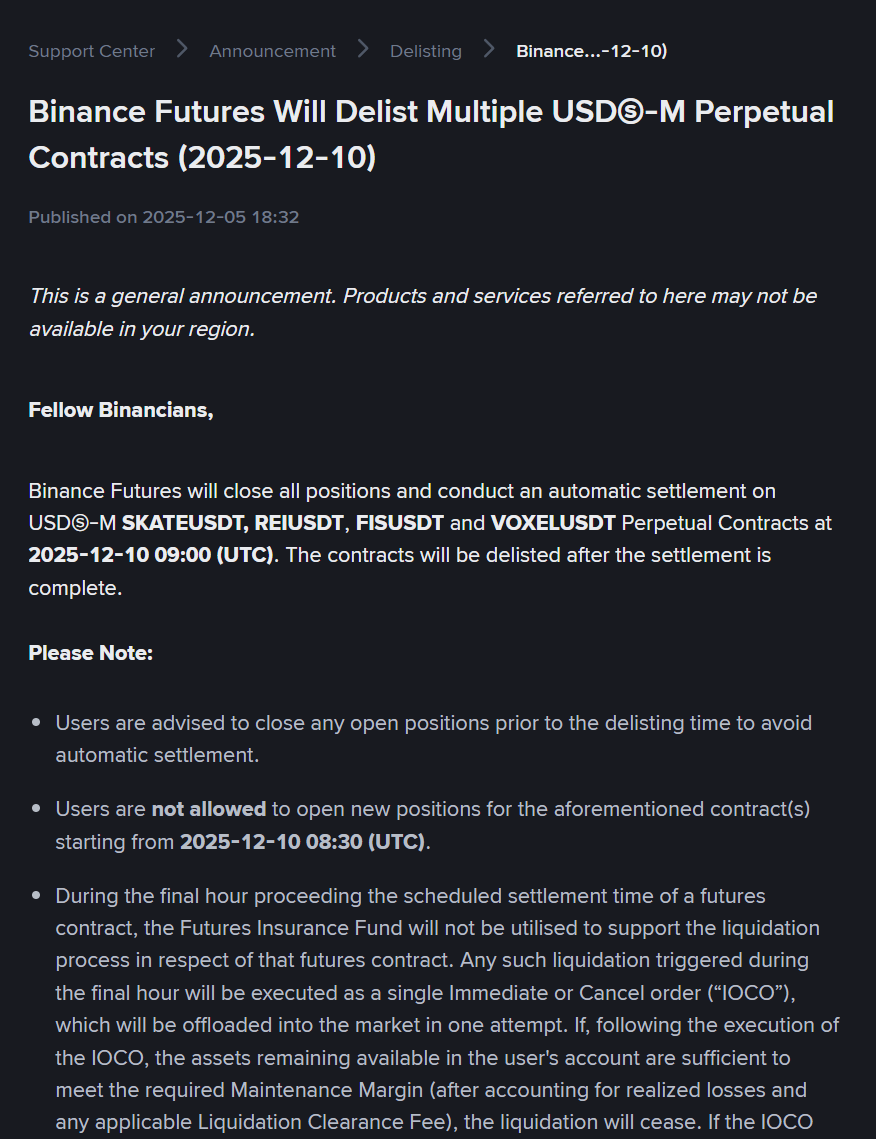Click the bold REIUSDT contract name
The width and height of the screenshot is (876, 1139).
tap(299, 523)
